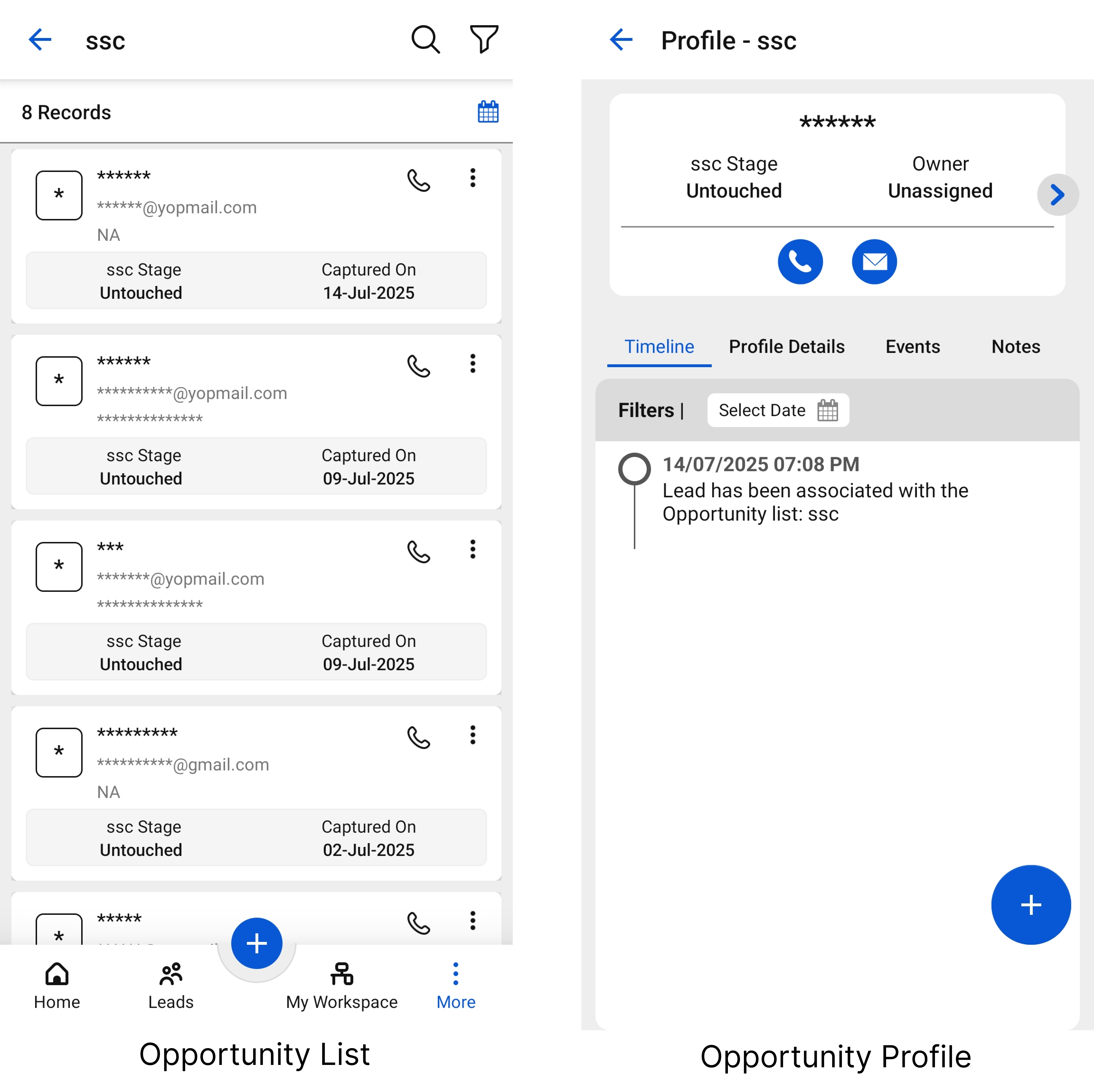Screen dimensions: 1094x1092
Task: Tap Leads in bottom navigation
Action: pyautogui.click(x=170, y=986)
